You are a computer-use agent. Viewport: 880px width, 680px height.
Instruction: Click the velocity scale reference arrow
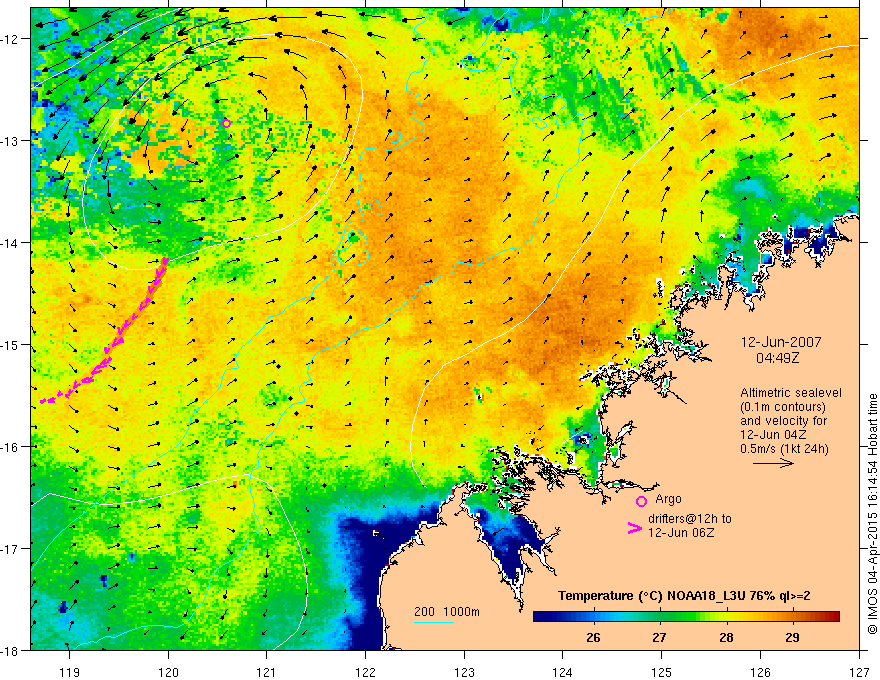[773, 463]
